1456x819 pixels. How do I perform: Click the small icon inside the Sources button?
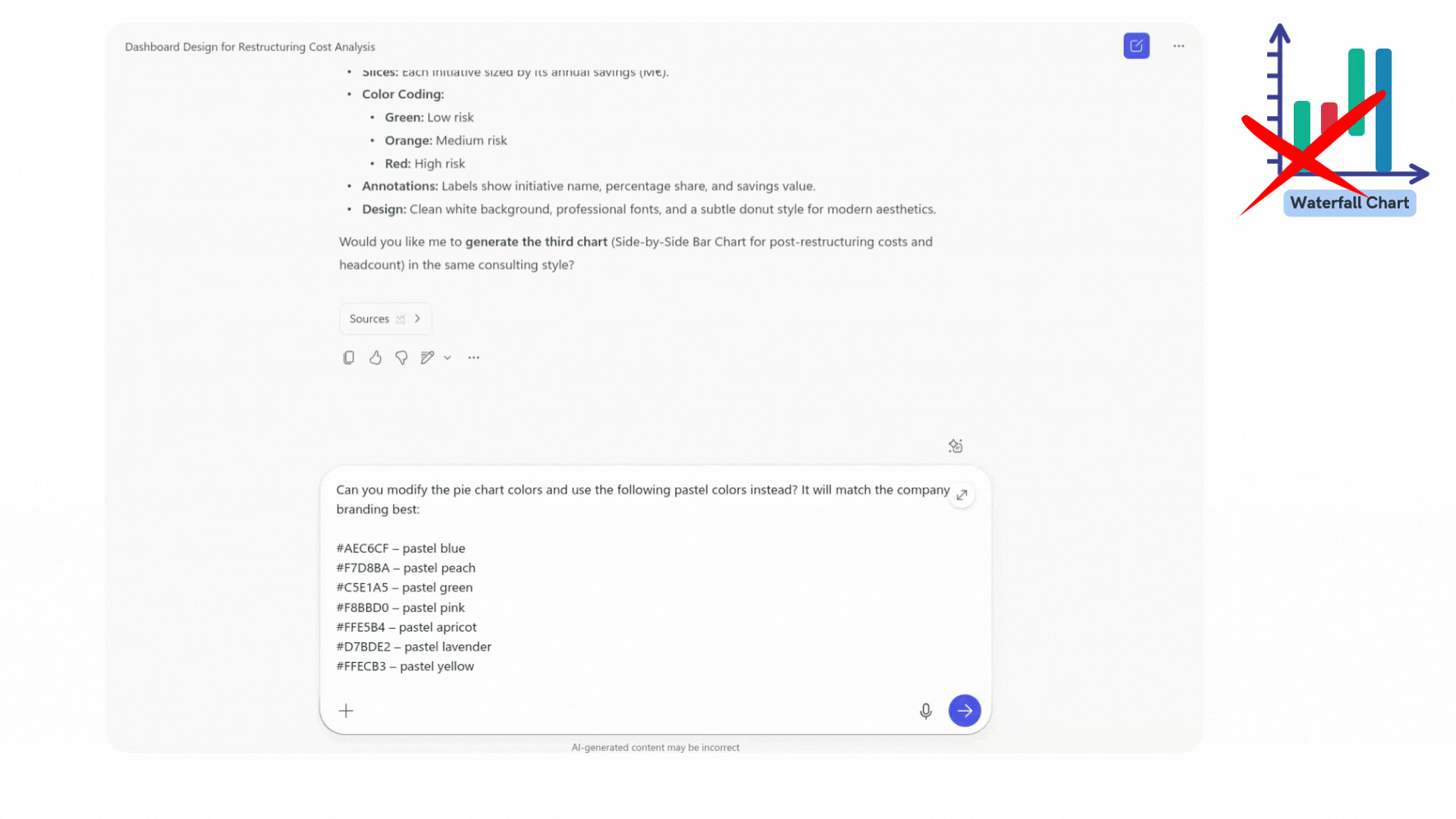pos(400,319)
